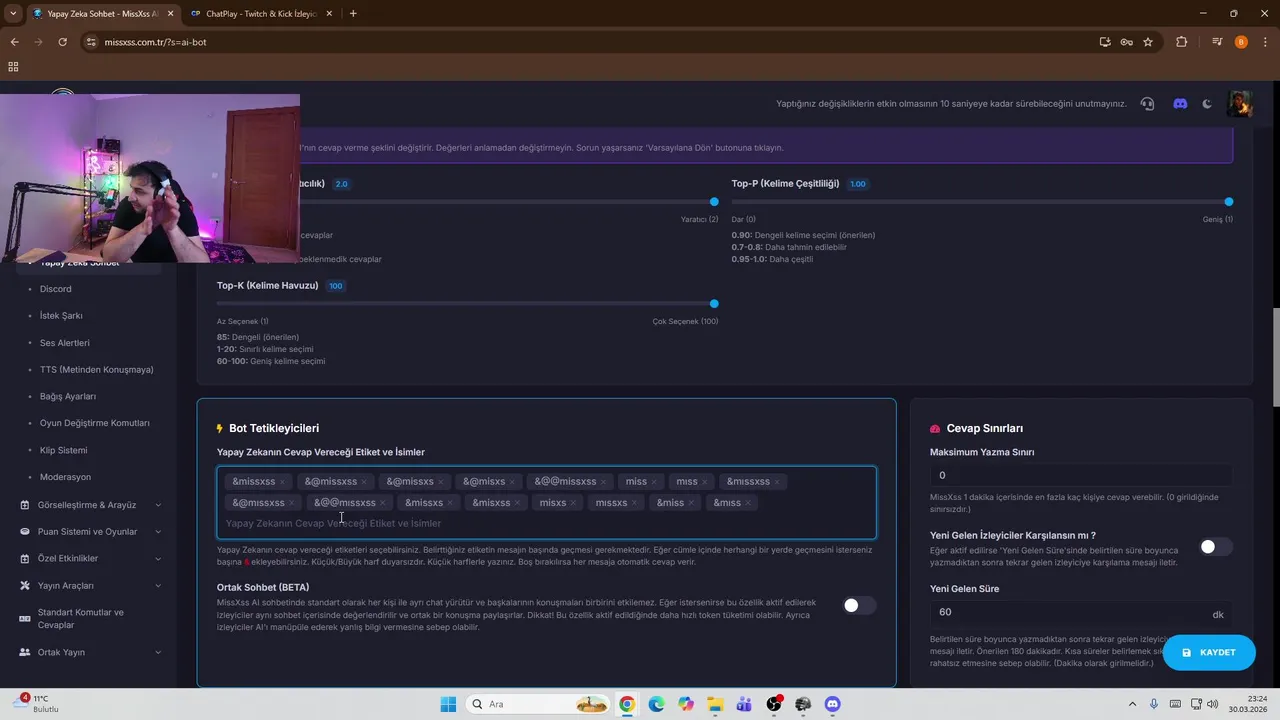Click the Standart Komutlar ve Cevaplar sidebar icon
The image size is (1280, 720).
pos(25,619)
